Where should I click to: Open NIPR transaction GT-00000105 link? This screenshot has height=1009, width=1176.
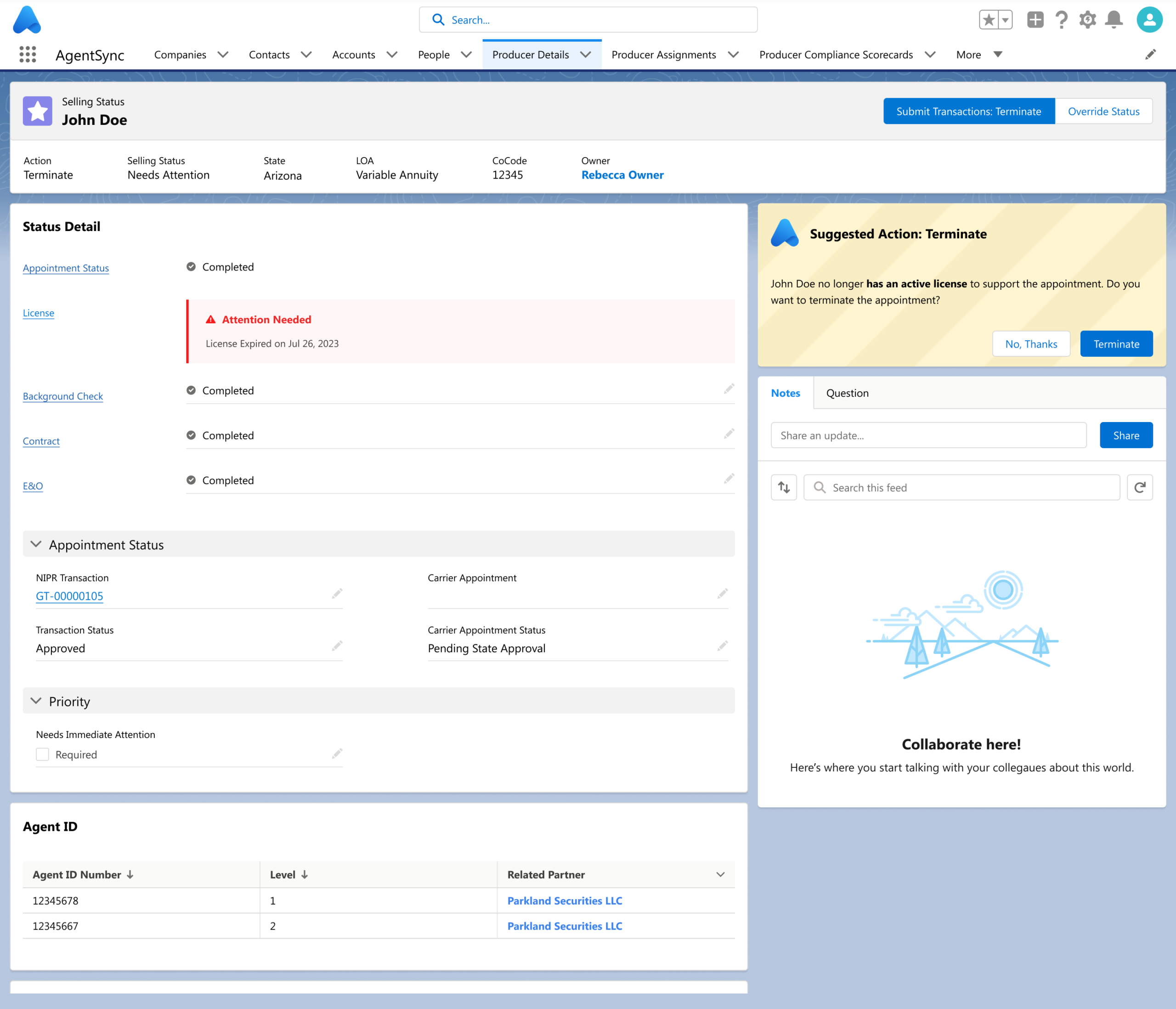[x=69, y=596]
